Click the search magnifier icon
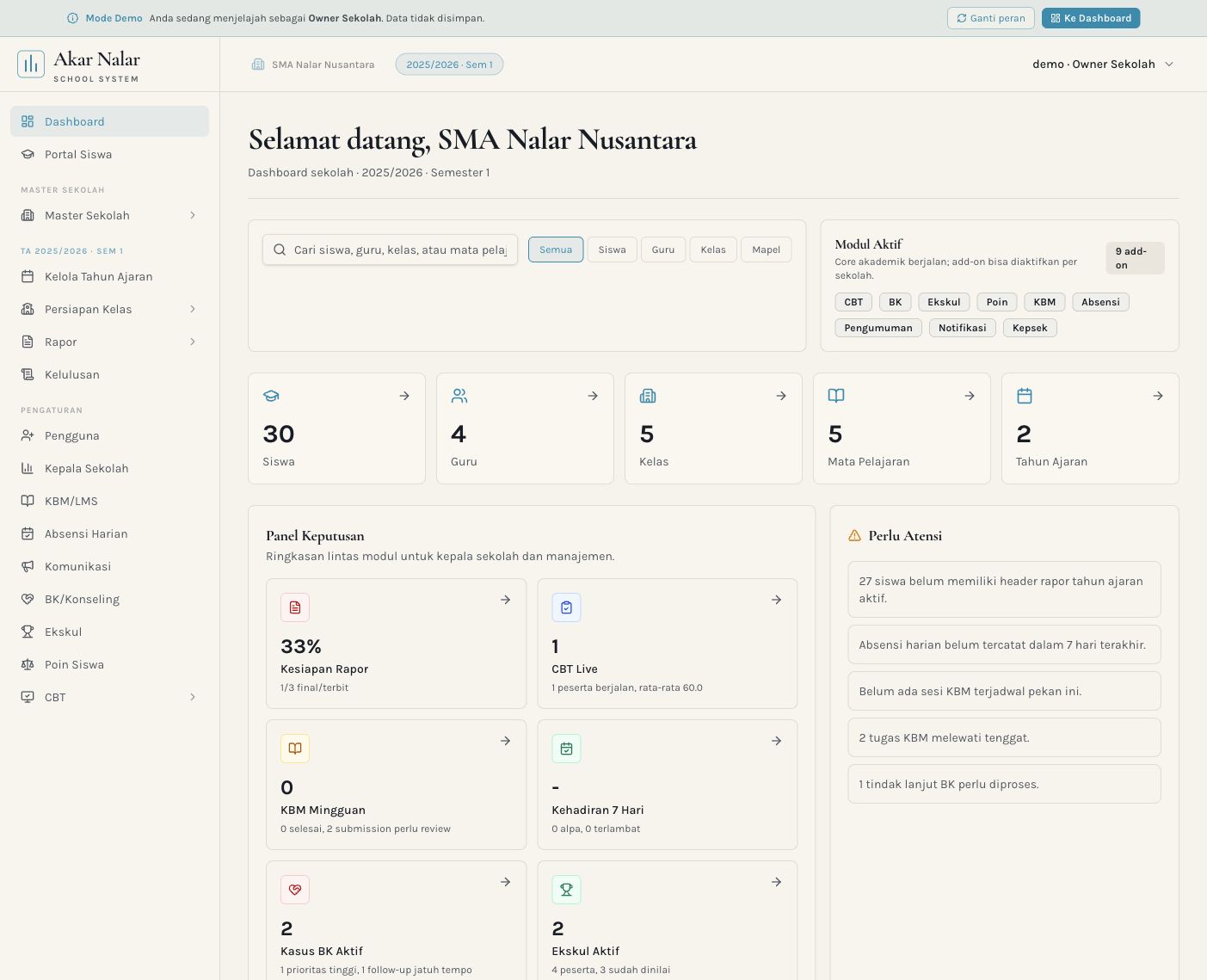Viewport: 1207px width, 980px height. [280, 250]
